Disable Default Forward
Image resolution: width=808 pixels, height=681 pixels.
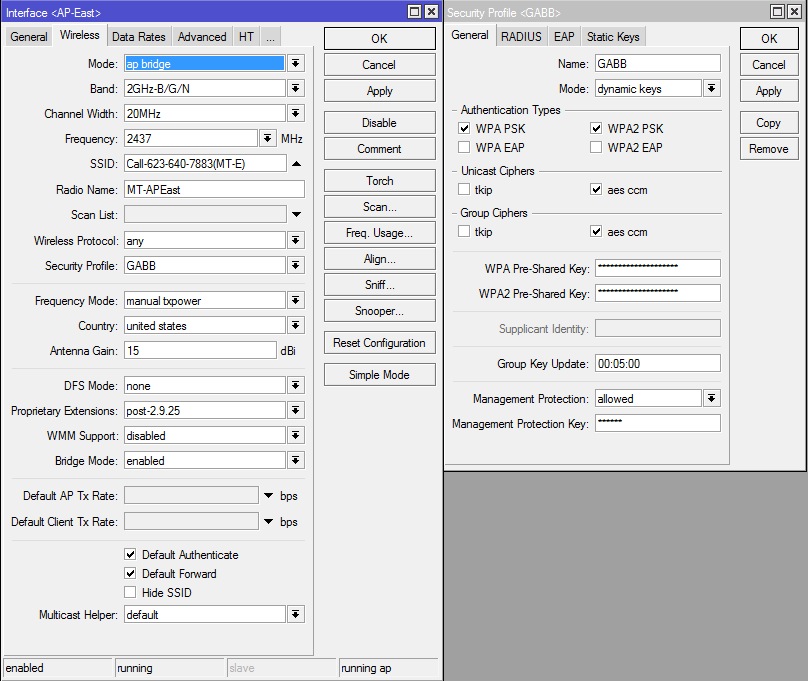pos(130,573)
